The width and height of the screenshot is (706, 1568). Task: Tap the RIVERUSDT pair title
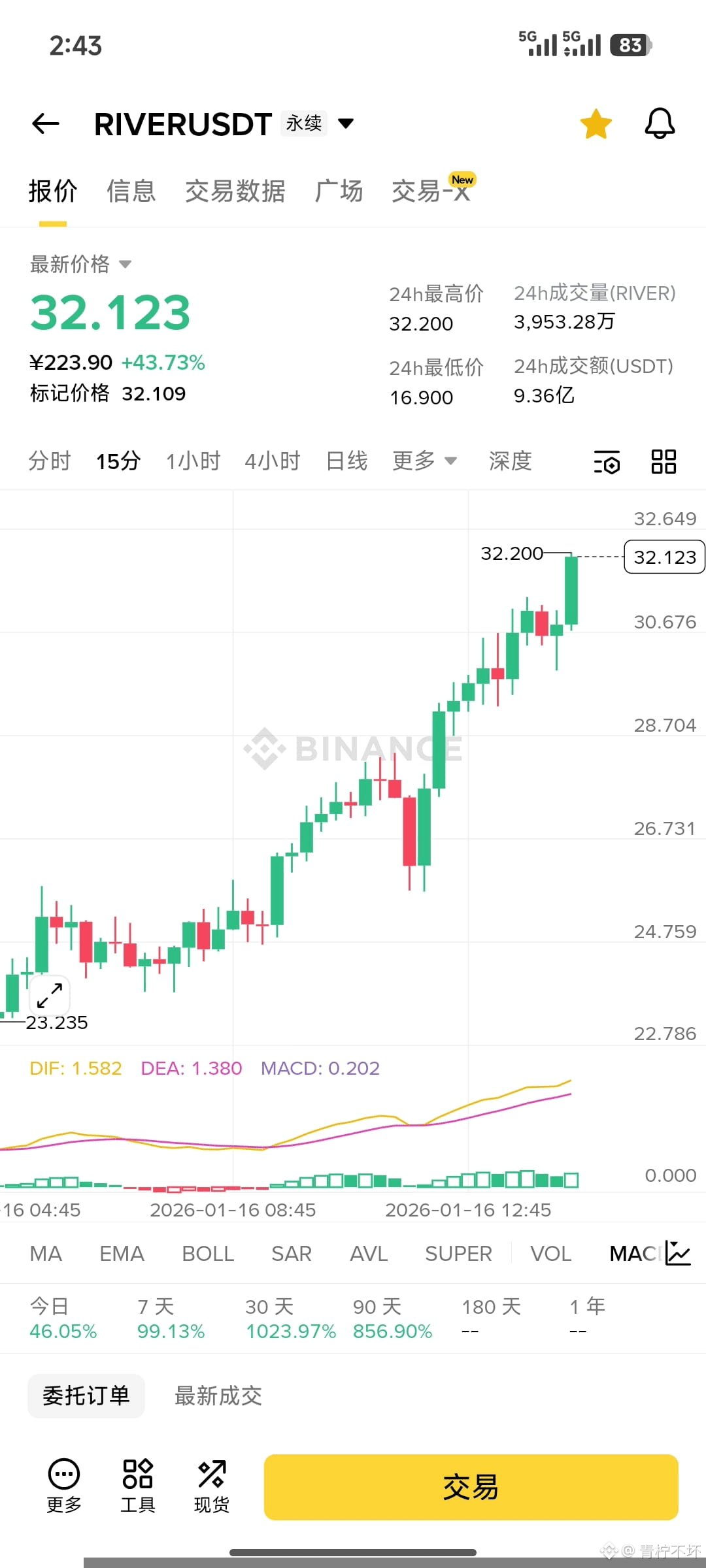(183, 124)
